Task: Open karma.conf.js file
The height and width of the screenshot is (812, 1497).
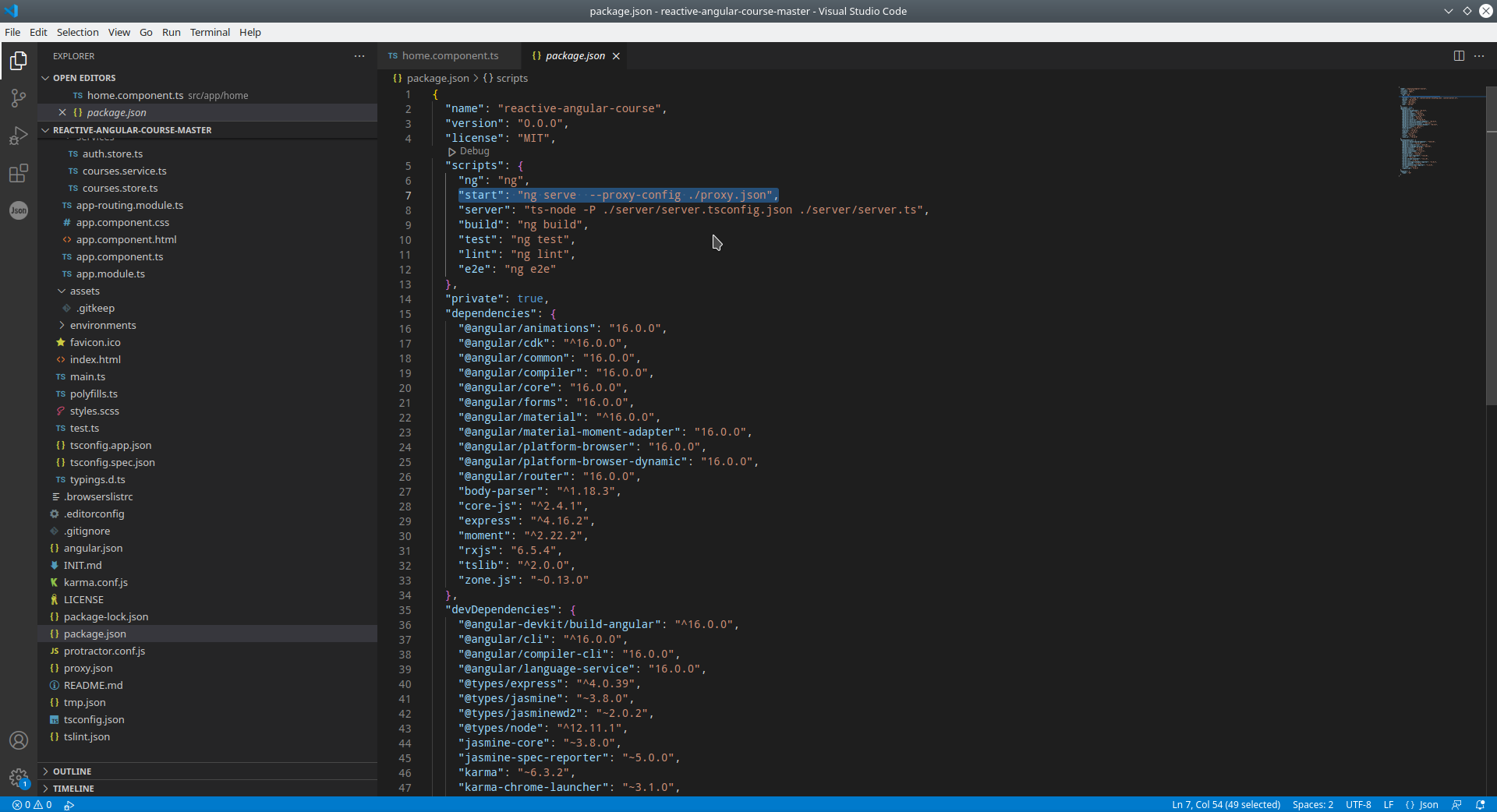Action: (x=207, y=583)
